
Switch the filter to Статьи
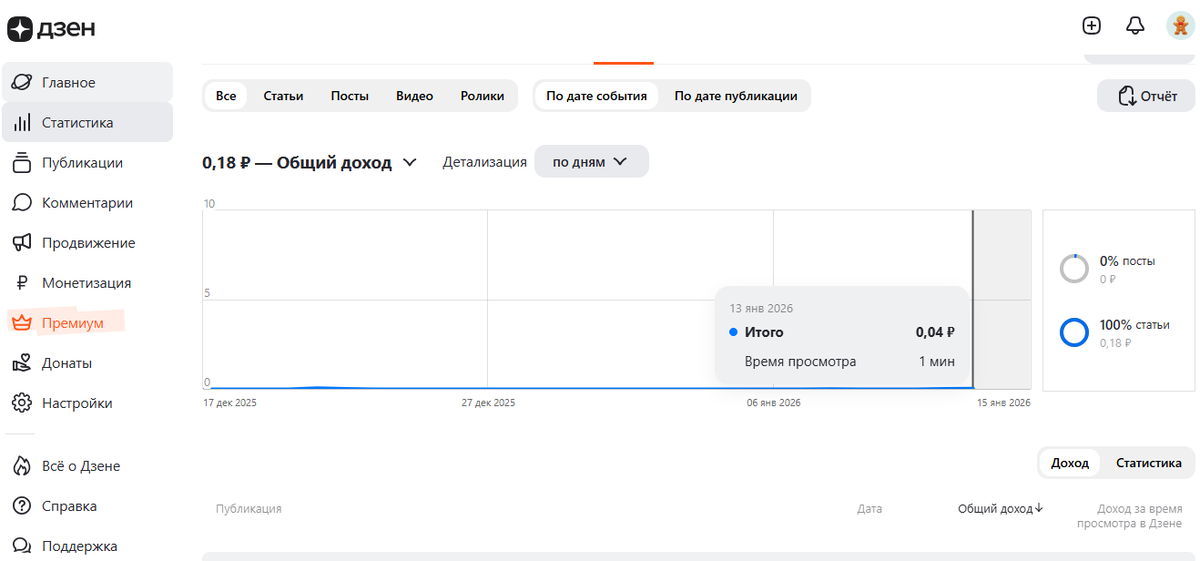pyautogui.click(x=283, y=96)
